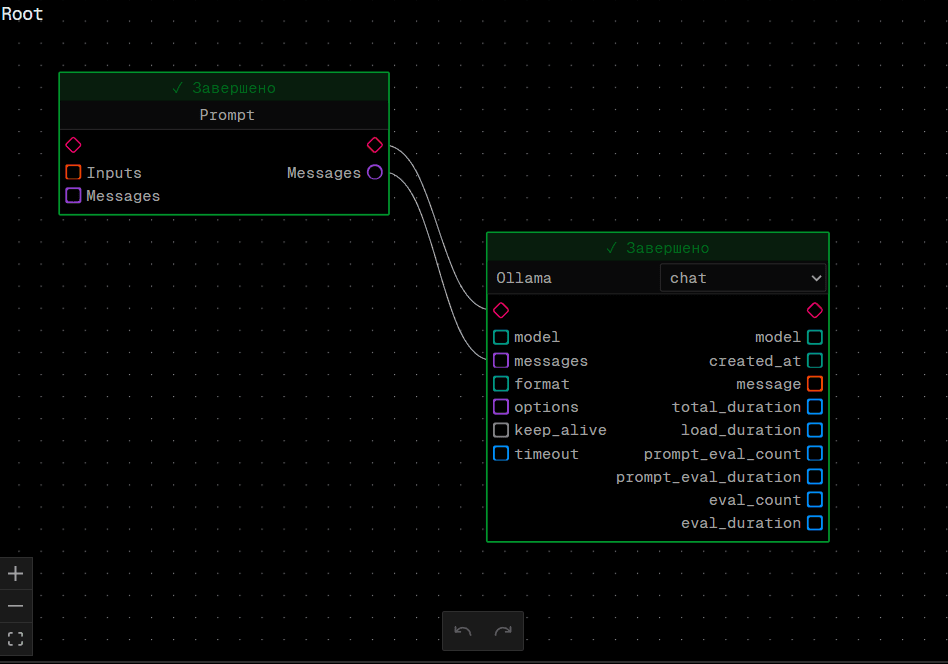Click the options input port square

pos(501,407)
